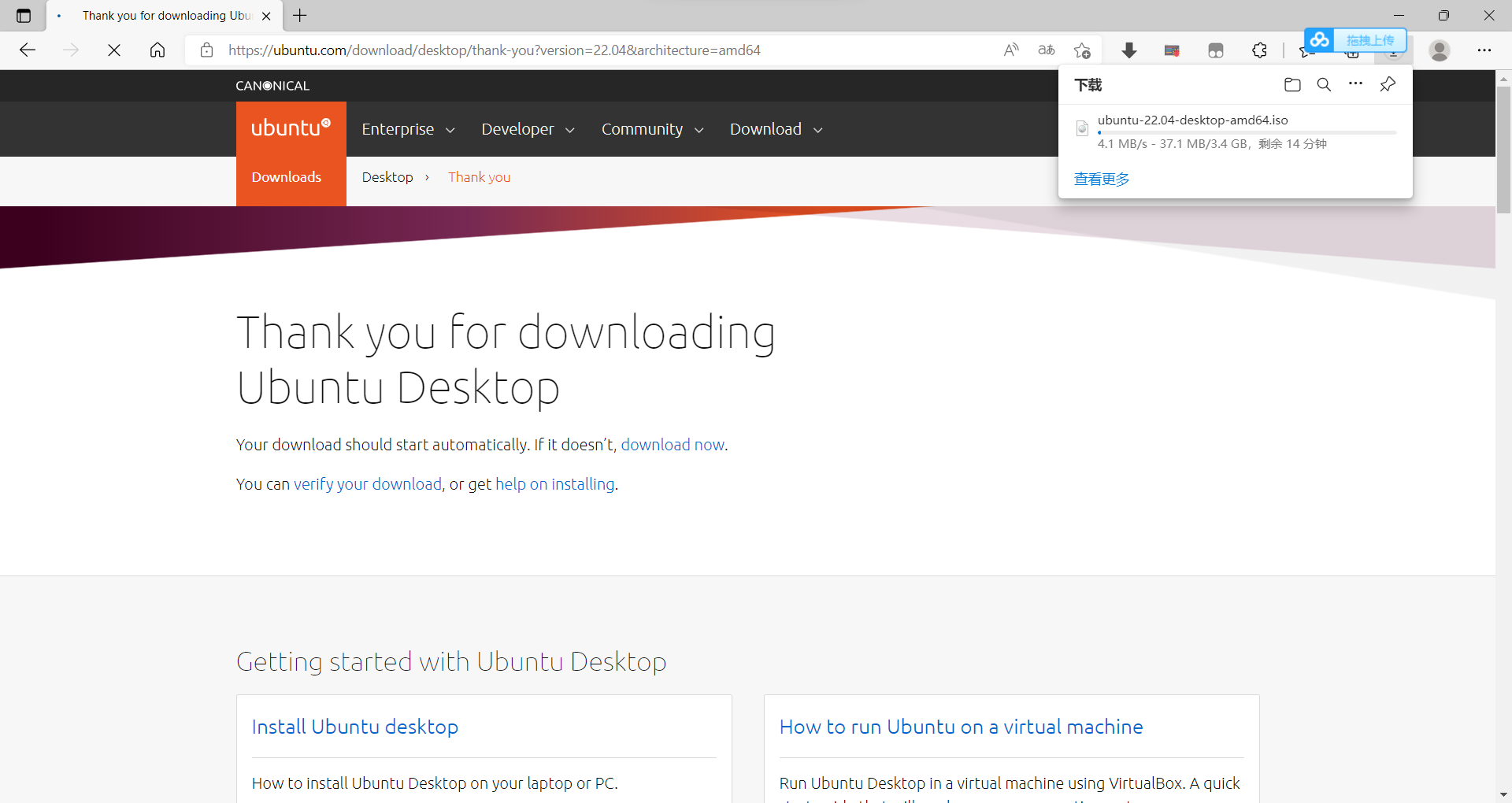Search downloads using magnifier icon
Viewport: 1512px width, 803px height.
(1324, 84)
